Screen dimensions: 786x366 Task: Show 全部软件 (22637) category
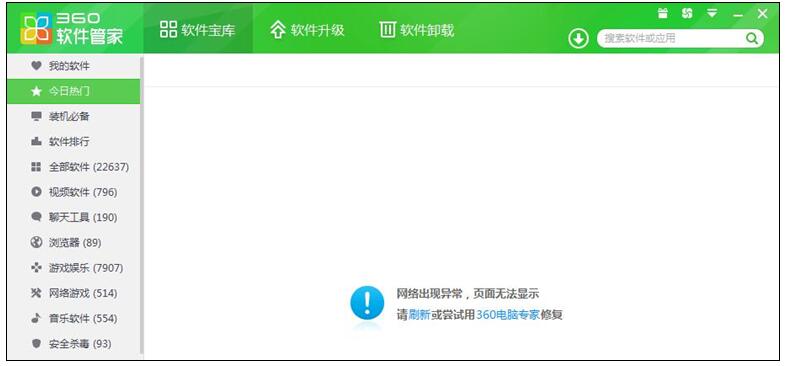coord(74,167)
